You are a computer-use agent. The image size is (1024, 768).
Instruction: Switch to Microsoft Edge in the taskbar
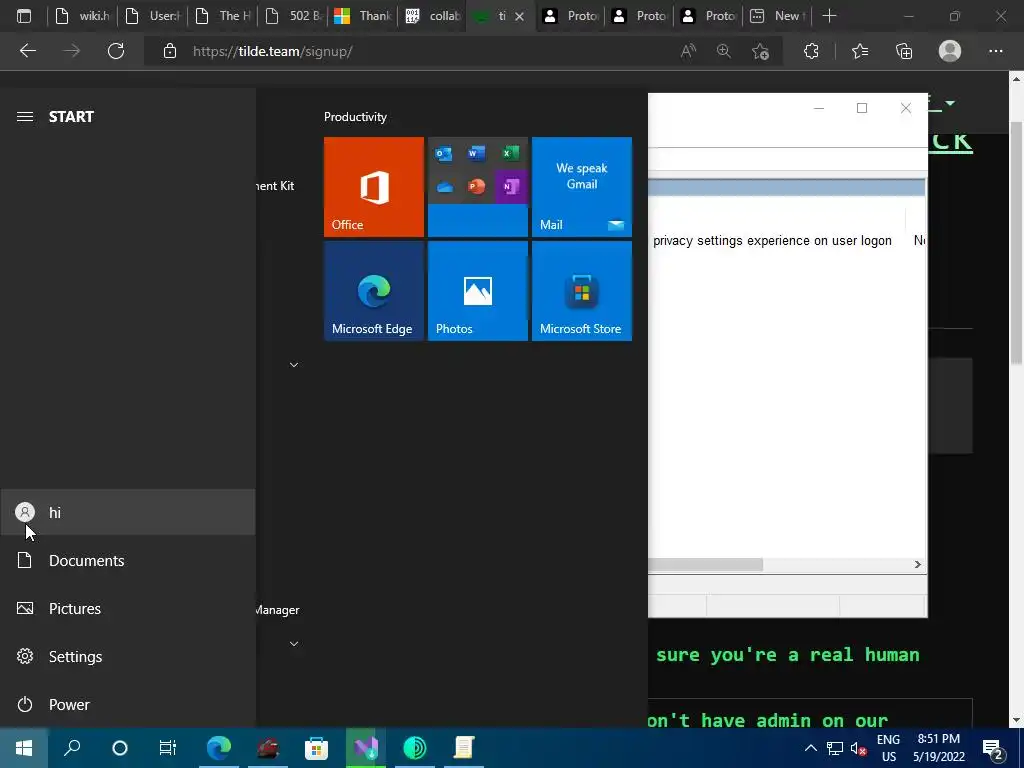point(219,748)
